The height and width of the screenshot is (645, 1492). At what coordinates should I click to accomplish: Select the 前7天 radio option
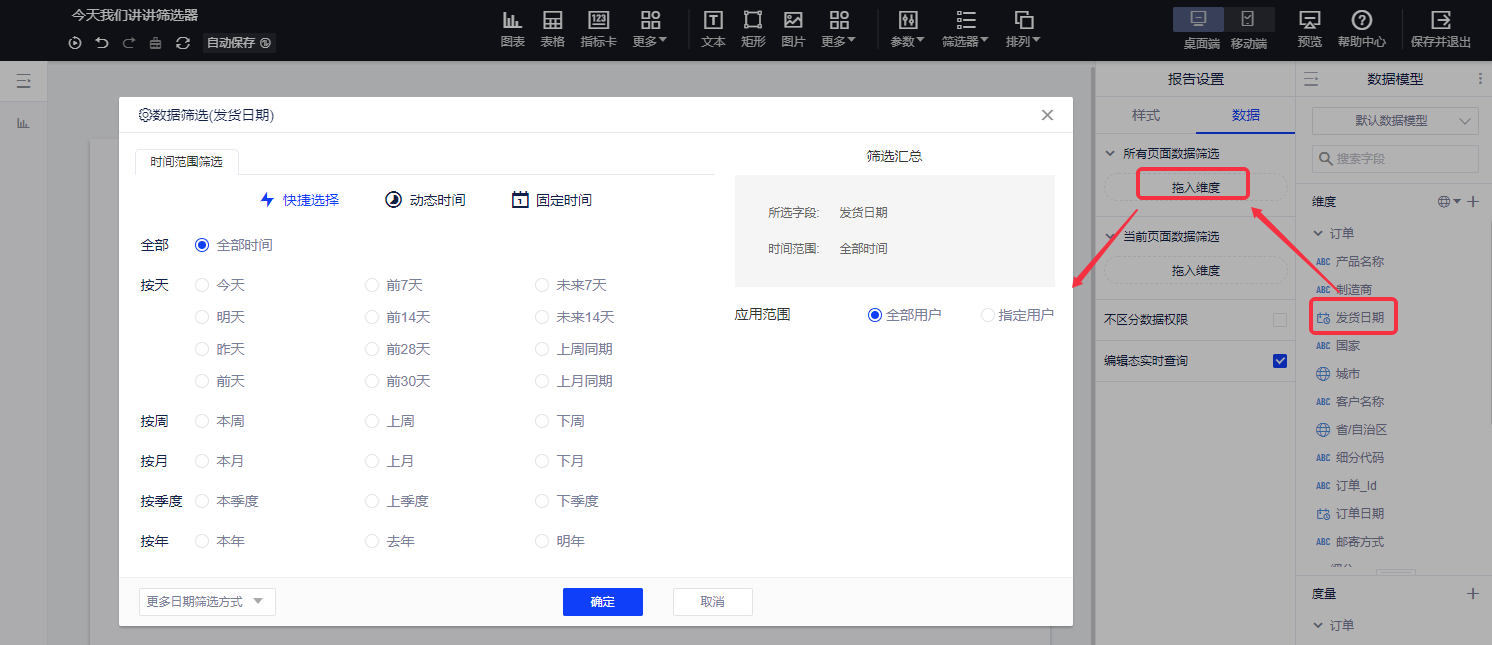tap(372, 285)
